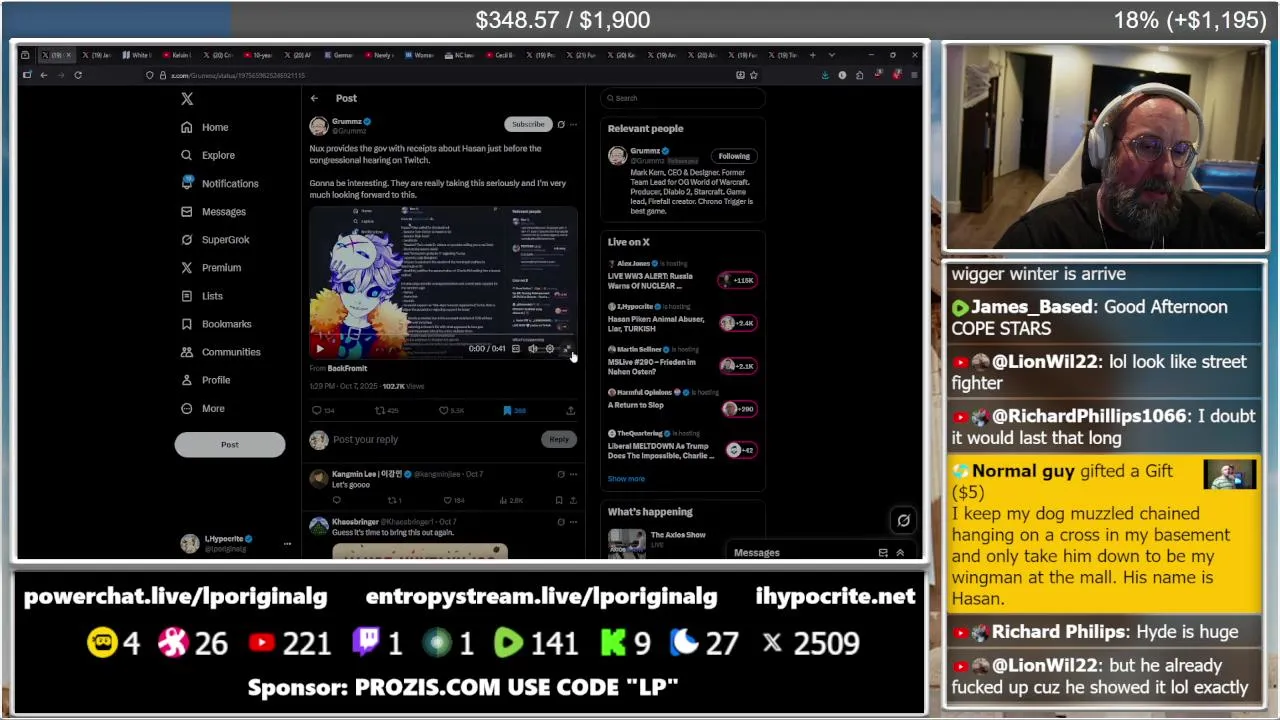Share the Grummz post
This screenshot has width=1280, height=720.
point(570,410)
